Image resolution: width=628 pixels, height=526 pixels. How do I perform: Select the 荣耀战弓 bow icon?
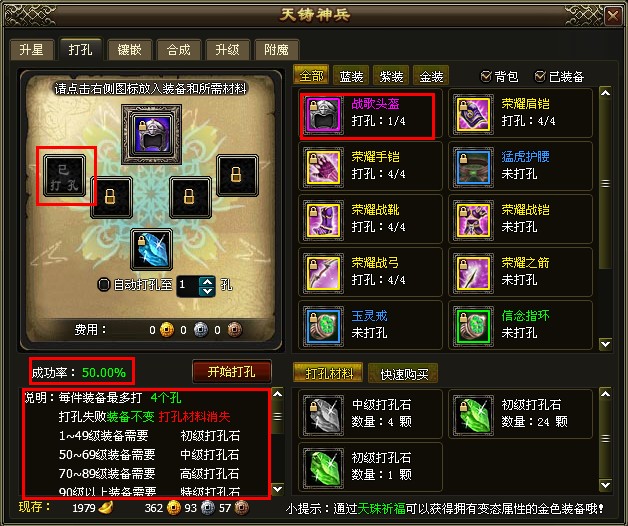click(x=323, y=273)
